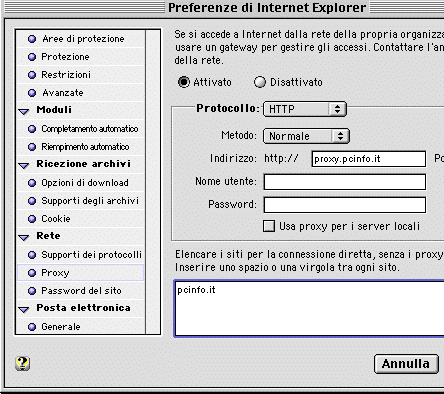Click the bullet icon beside Avanzate

[32, 93]
